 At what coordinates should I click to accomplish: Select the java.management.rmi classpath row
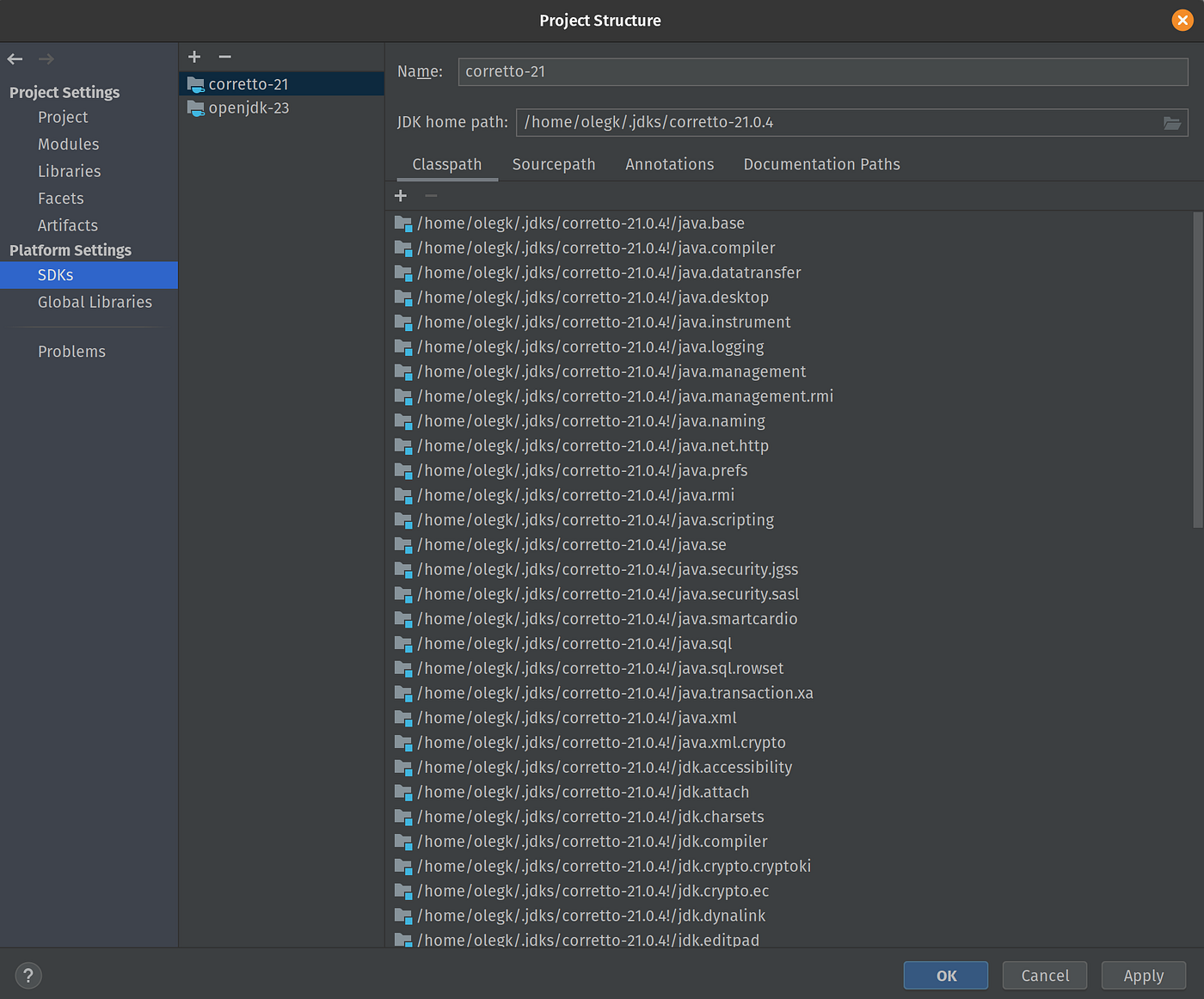(789, 396)
